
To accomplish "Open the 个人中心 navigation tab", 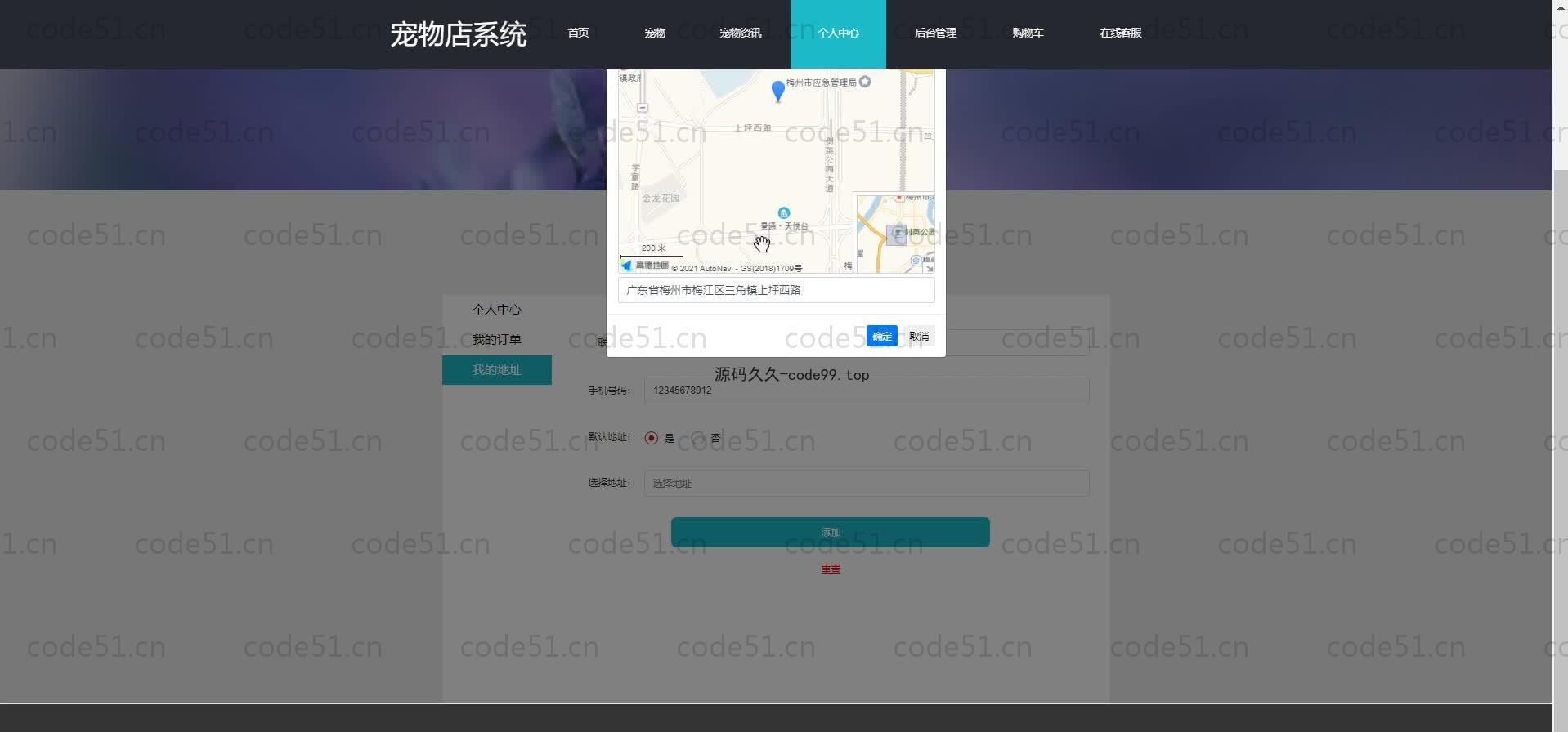I will [838, 33].
